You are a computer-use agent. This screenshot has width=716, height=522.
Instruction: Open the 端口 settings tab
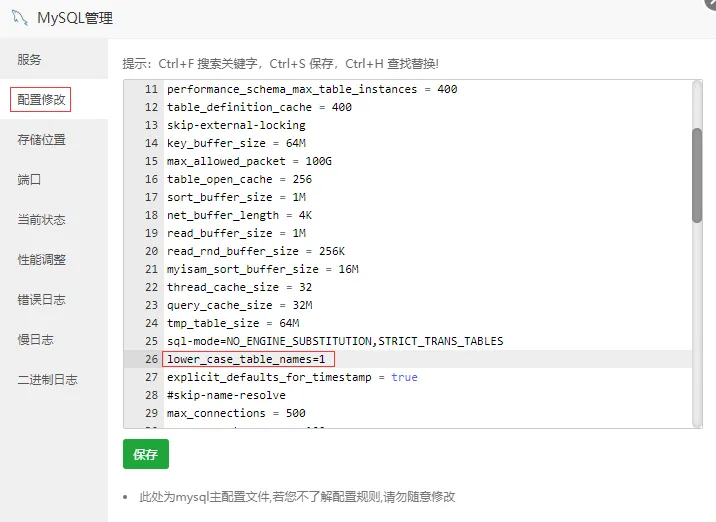(30, 180)
